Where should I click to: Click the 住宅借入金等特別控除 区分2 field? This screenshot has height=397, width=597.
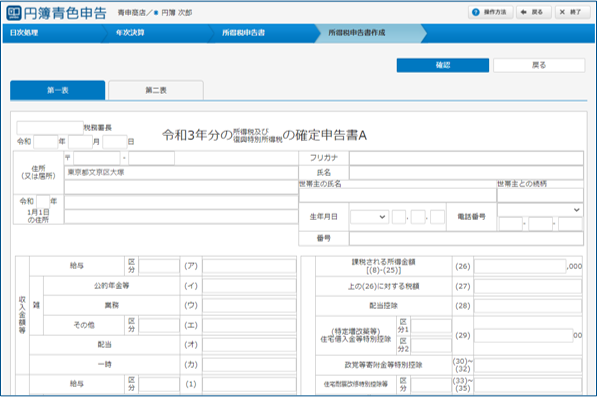click(x=431, y=345)
